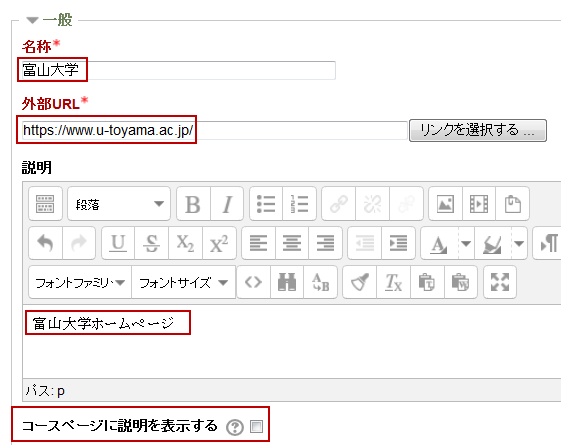The width and height of the screenshot is (561, 445).
Task: Open background color picker dropdown arrow
Action: 519,243
